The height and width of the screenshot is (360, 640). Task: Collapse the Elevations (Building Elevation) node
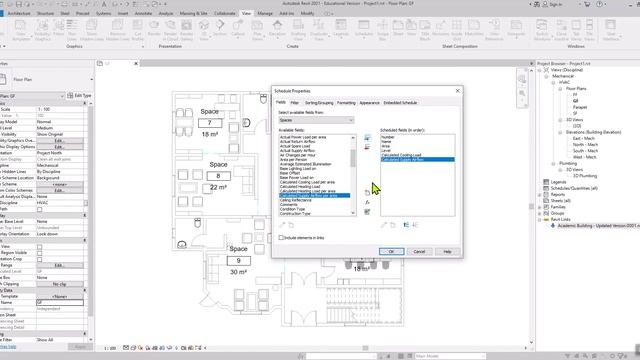(x=560, y=132)
